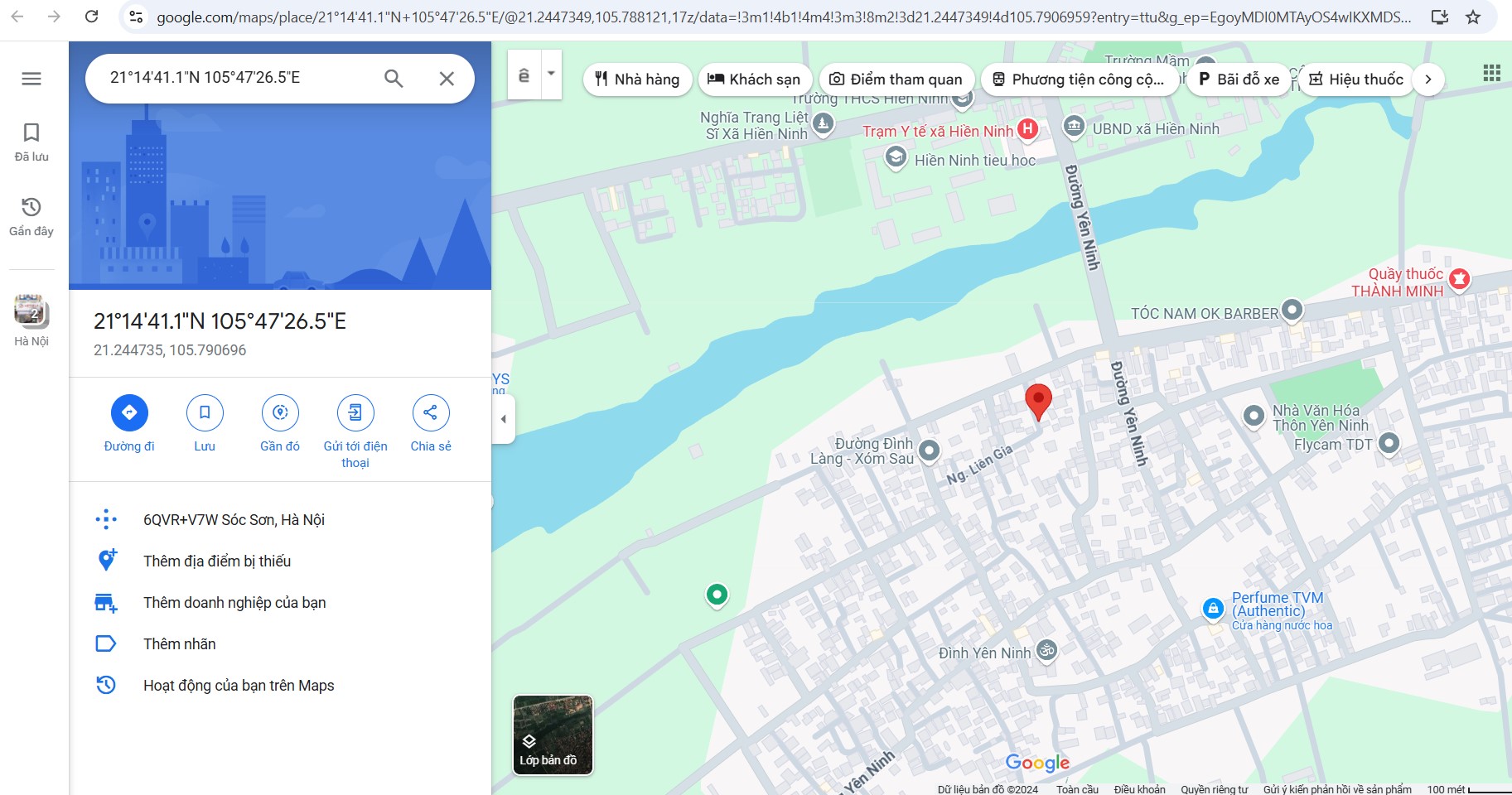Open the Google Maps hamburger menu
Viewport: 1512px width, 795px height.
click(x=31, y=79)
